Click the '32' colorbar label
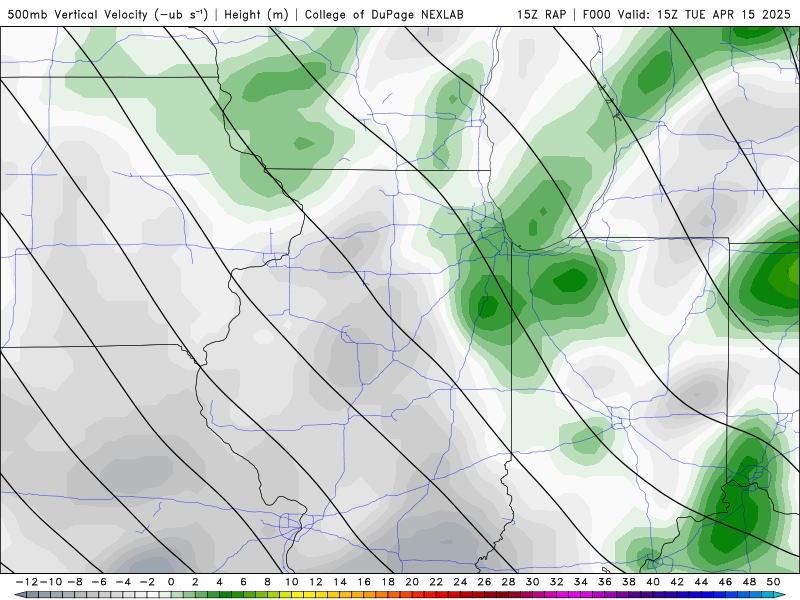800x600 pixels. [x=557, y=582]
